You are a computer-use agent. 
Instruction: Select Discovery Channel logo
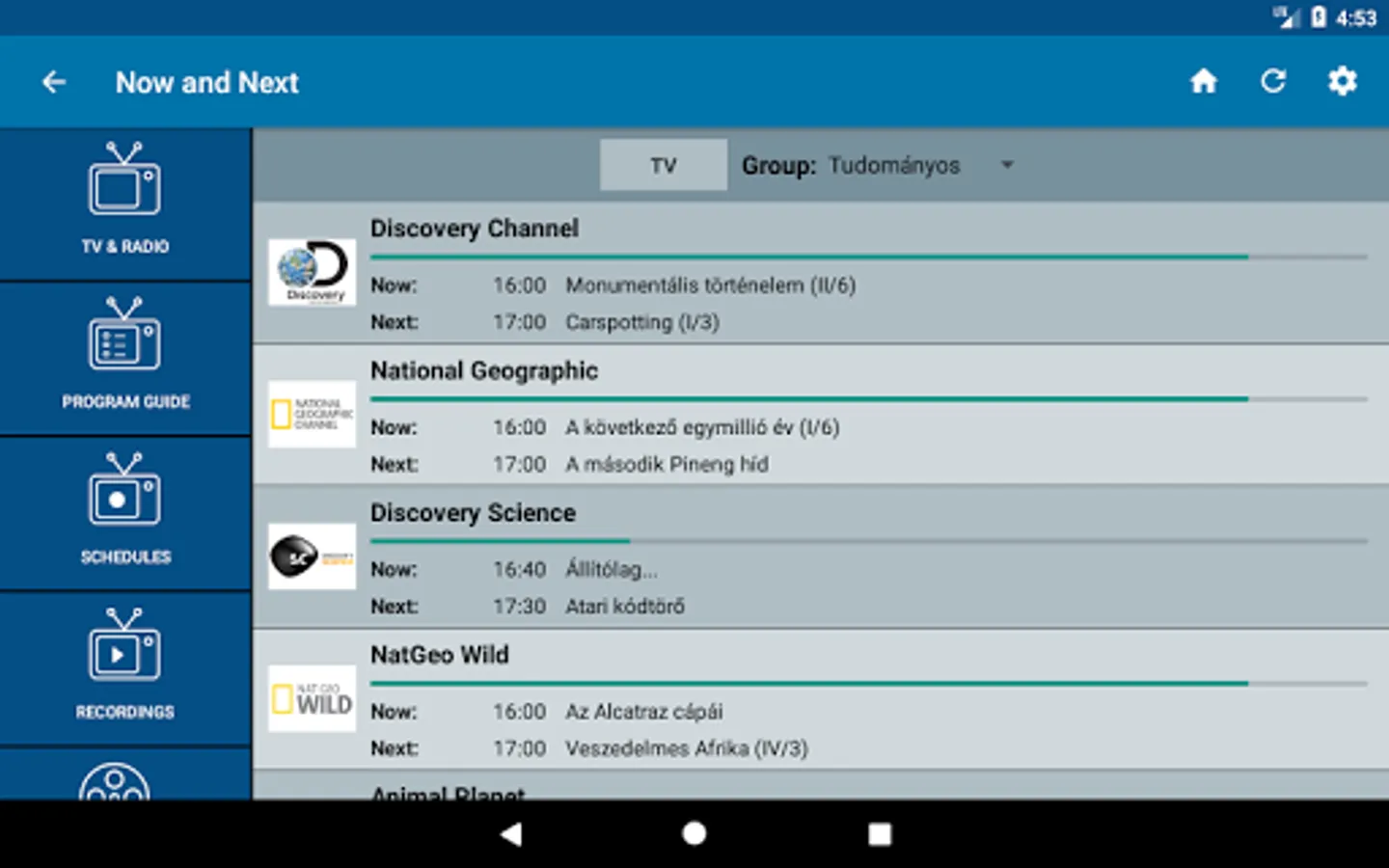click(x=312, y=272)
